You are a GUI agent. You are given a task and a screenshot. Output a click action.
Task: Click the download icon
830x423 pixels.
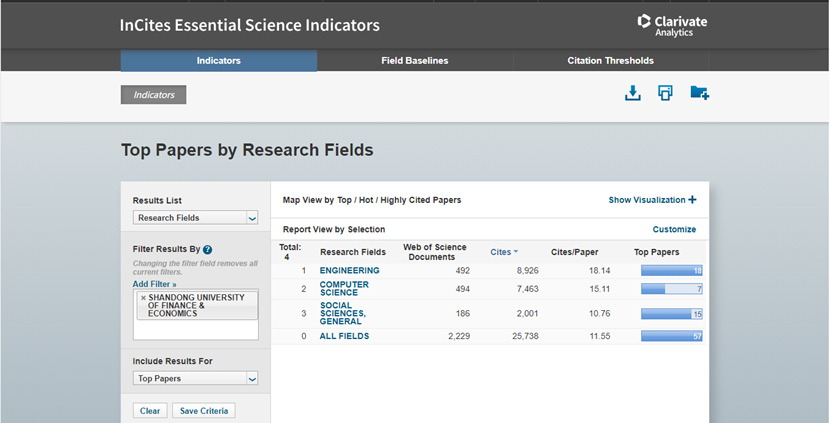[632, 93]
